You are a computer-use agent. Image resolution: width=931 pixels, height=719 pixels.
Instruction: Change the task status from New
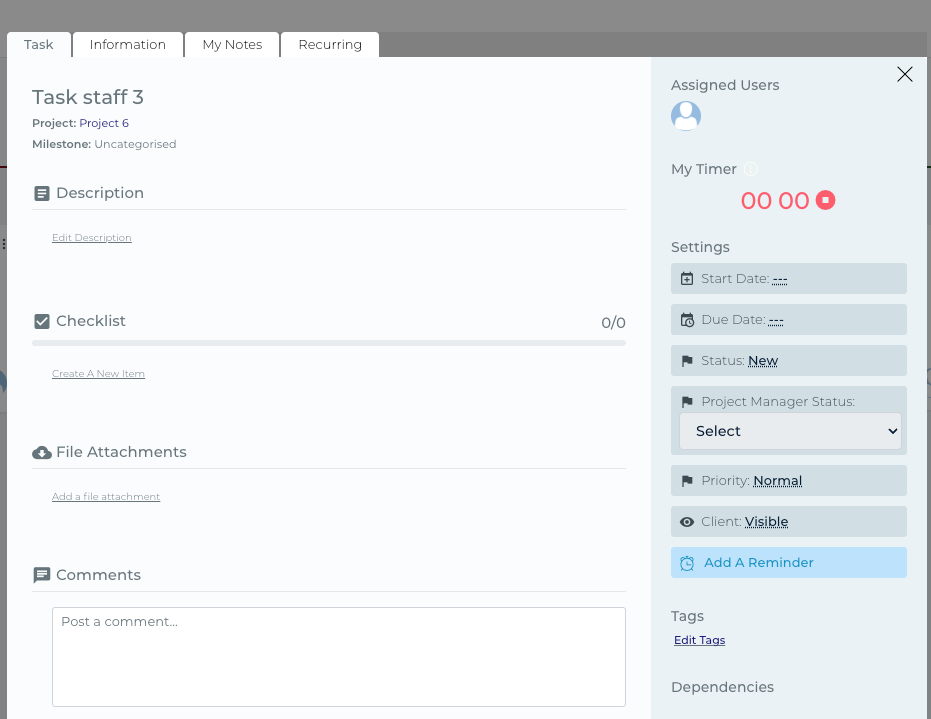click(x=763, y=361)
